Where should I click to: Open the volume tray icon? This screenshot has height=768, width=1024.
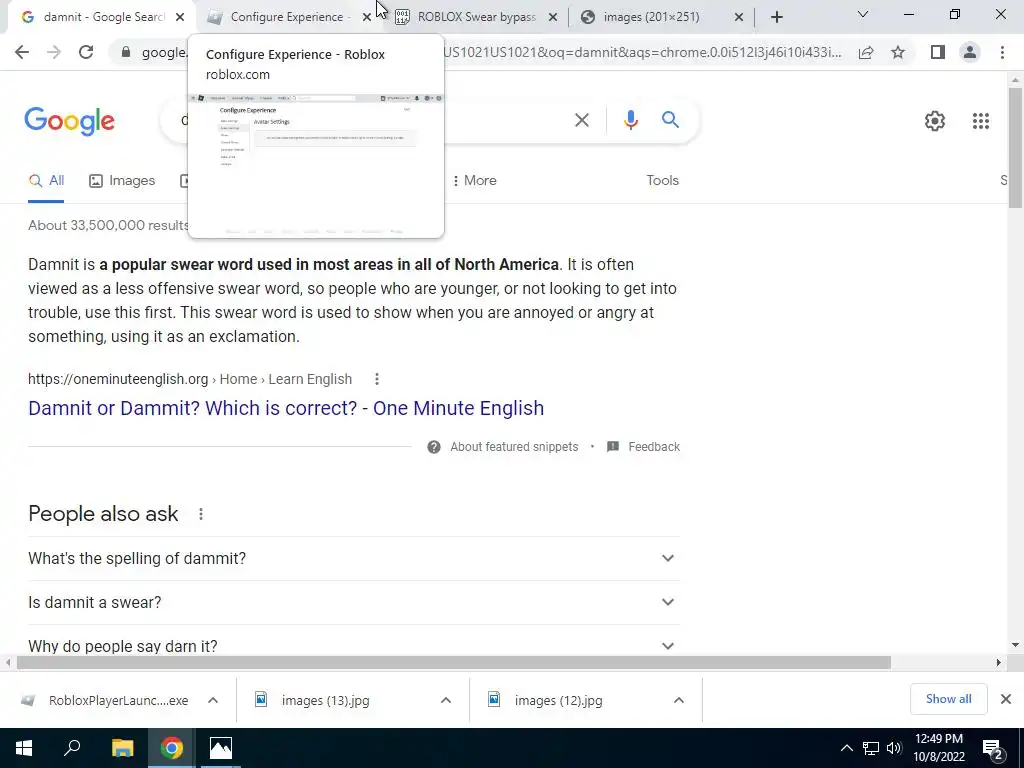(894, 748)
